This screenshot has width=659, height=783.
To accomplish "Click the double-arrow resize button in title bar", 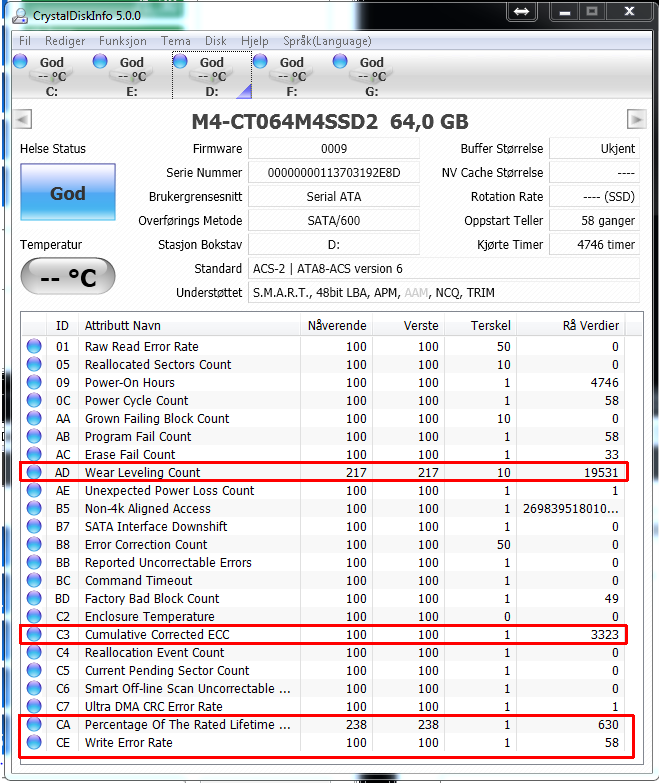I will [x=522, y=11].
